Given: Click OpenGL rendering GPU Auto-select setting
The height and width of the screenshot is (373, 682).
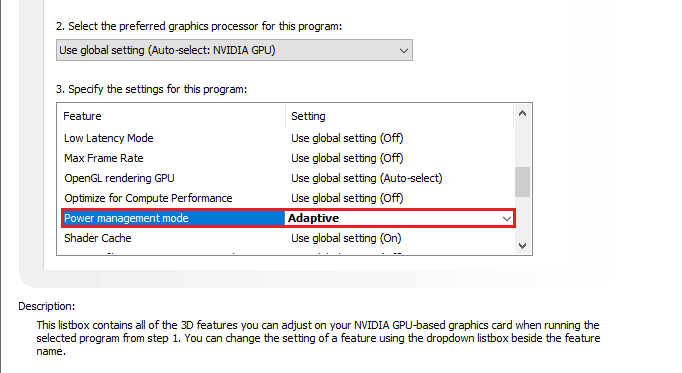Looking at the screenshot, I should pos(367,178).
